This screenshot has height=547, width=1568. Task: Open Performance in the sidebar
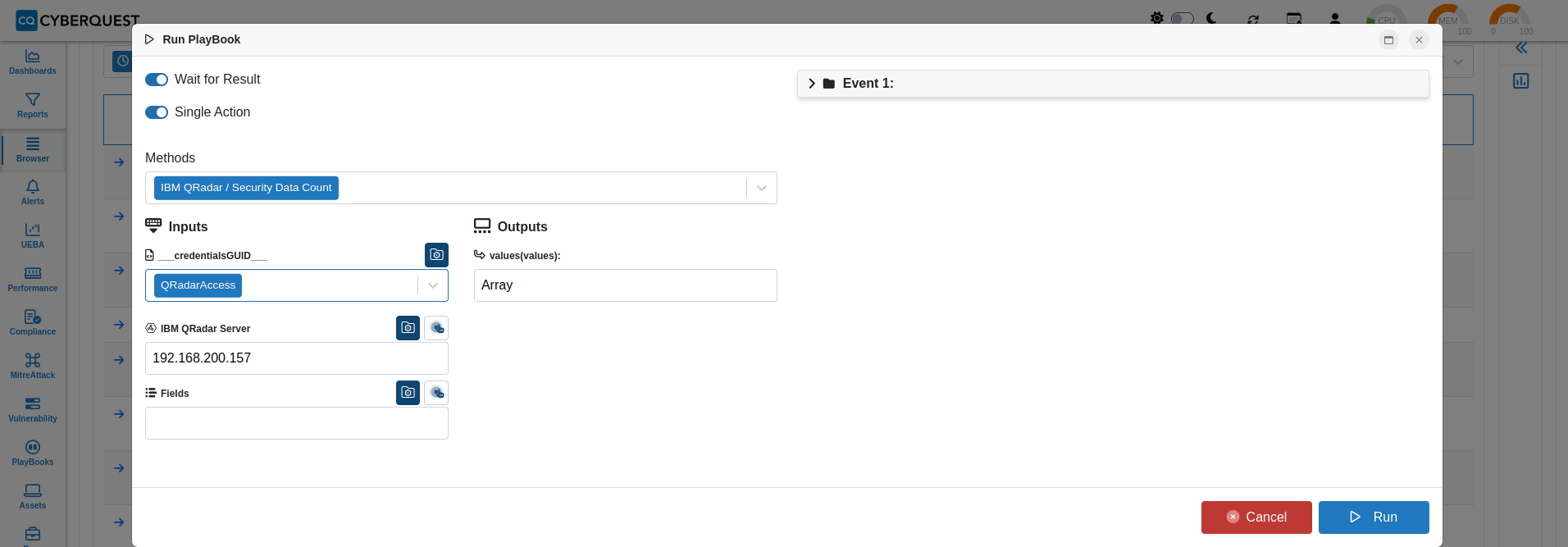point(33,280)
